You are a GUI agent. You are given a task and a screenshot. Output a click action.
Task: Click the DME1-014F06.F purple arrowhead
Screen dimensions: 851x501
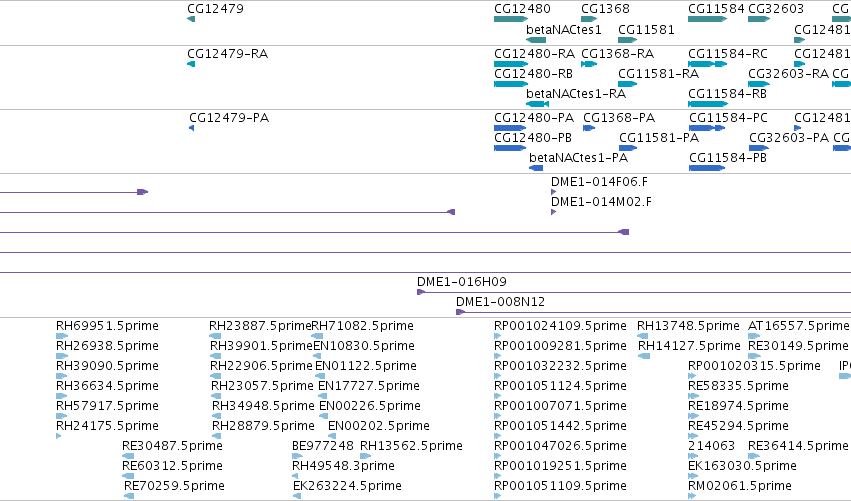tap(554, 192)
